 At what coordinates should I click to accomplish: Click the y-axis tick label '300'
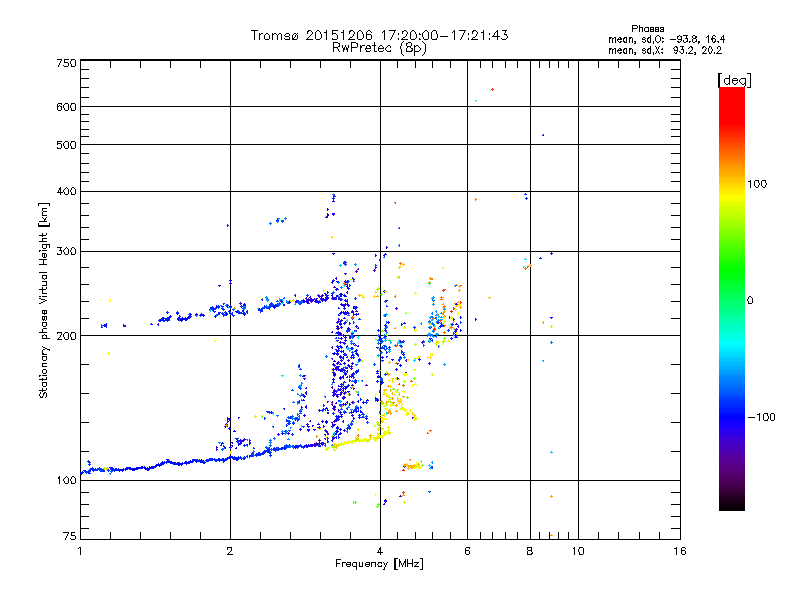[x=66, y=252]
